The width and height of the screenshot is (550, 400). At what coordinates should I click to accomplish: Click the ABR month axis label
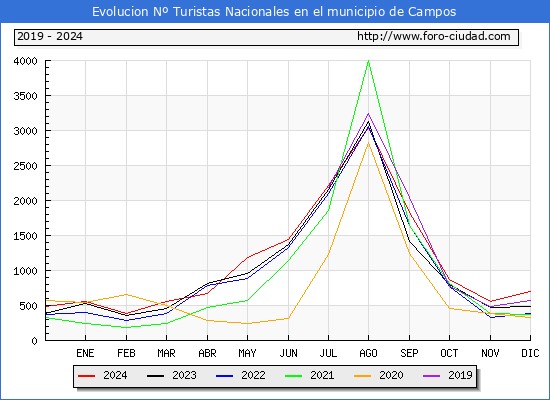click(x=207, y=353)
